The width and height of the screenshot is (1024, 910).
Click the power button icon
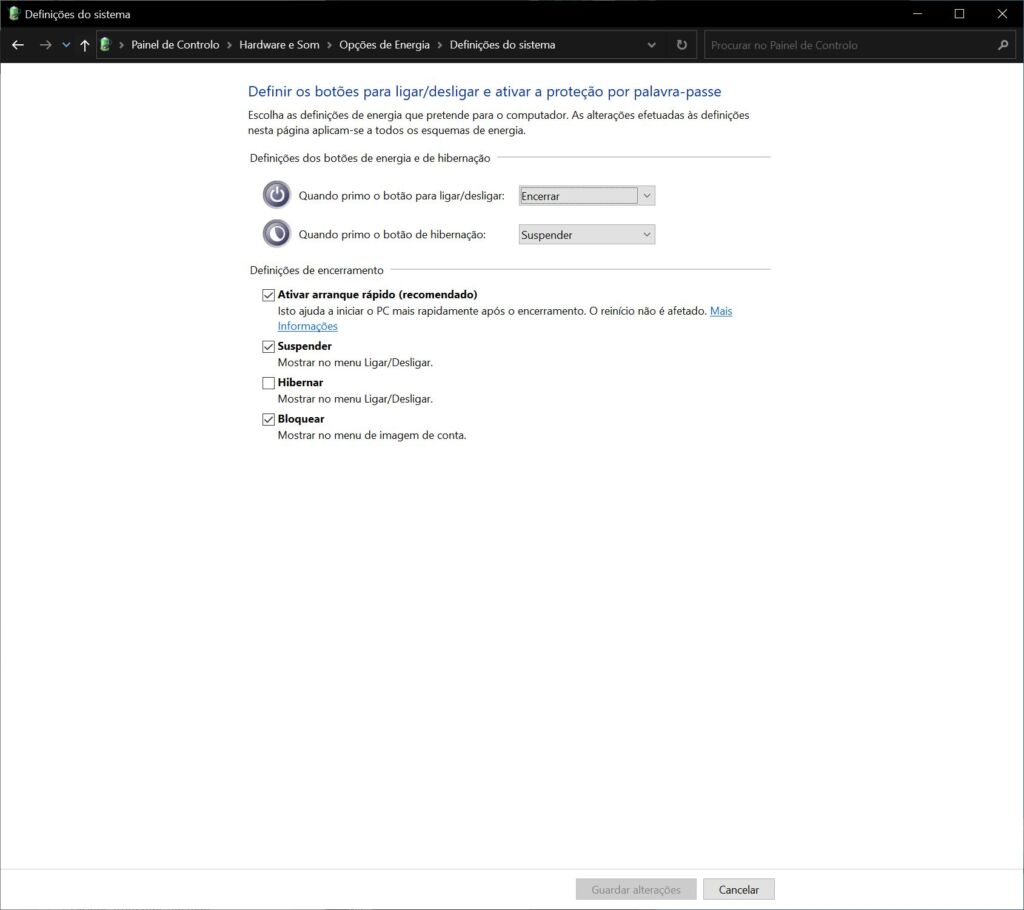click(276, 194)
